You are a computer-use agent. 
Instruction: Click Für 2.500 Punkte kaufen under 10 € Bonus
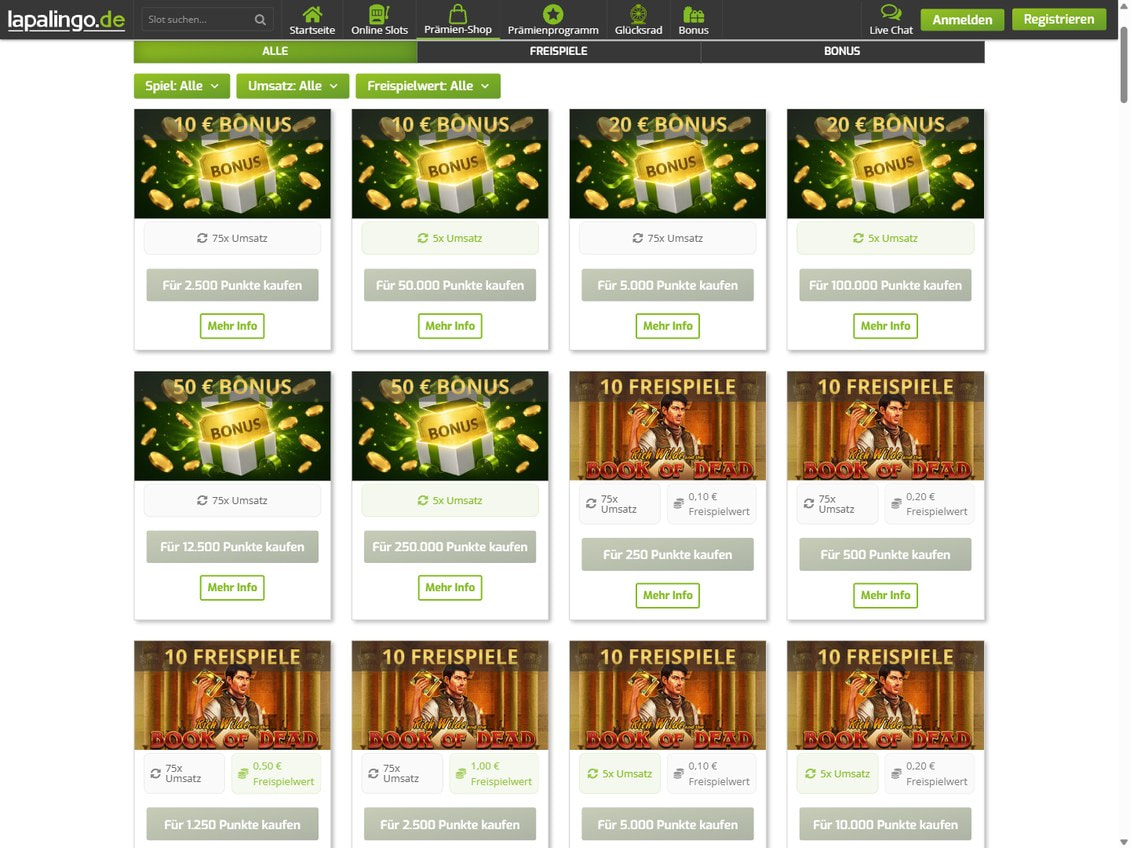[232, 285]
